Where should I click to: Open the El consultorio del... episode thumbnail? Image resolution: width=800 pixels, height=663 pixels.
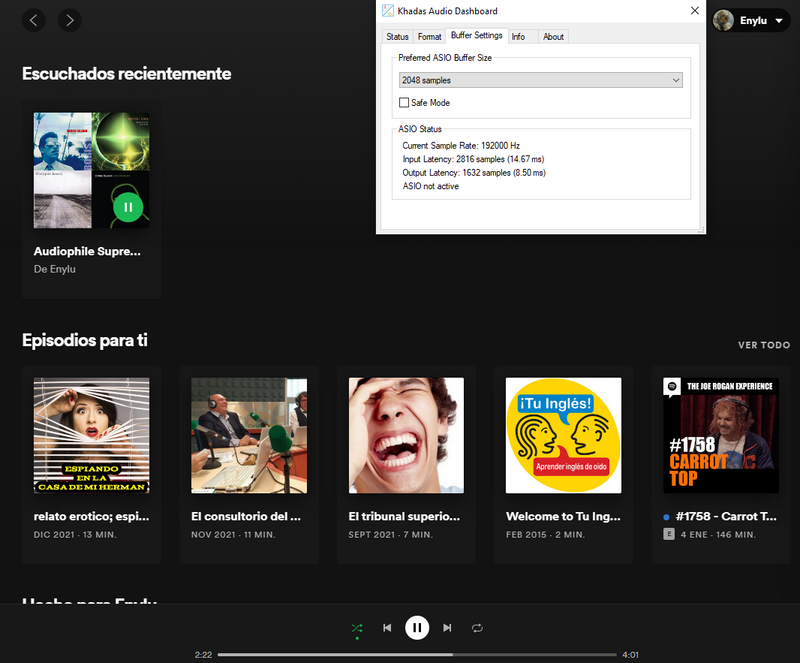tap(249, 435)
